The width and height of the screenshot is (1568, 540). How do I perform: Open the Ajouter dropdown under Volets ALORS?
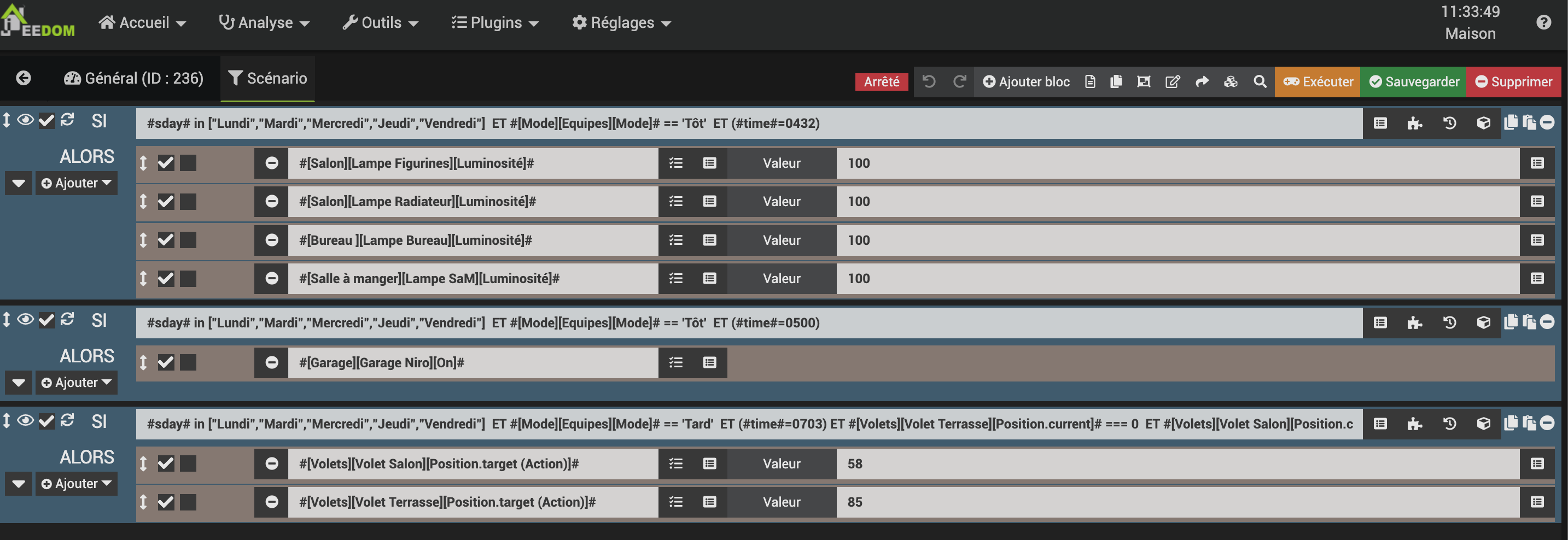[77, 484]
